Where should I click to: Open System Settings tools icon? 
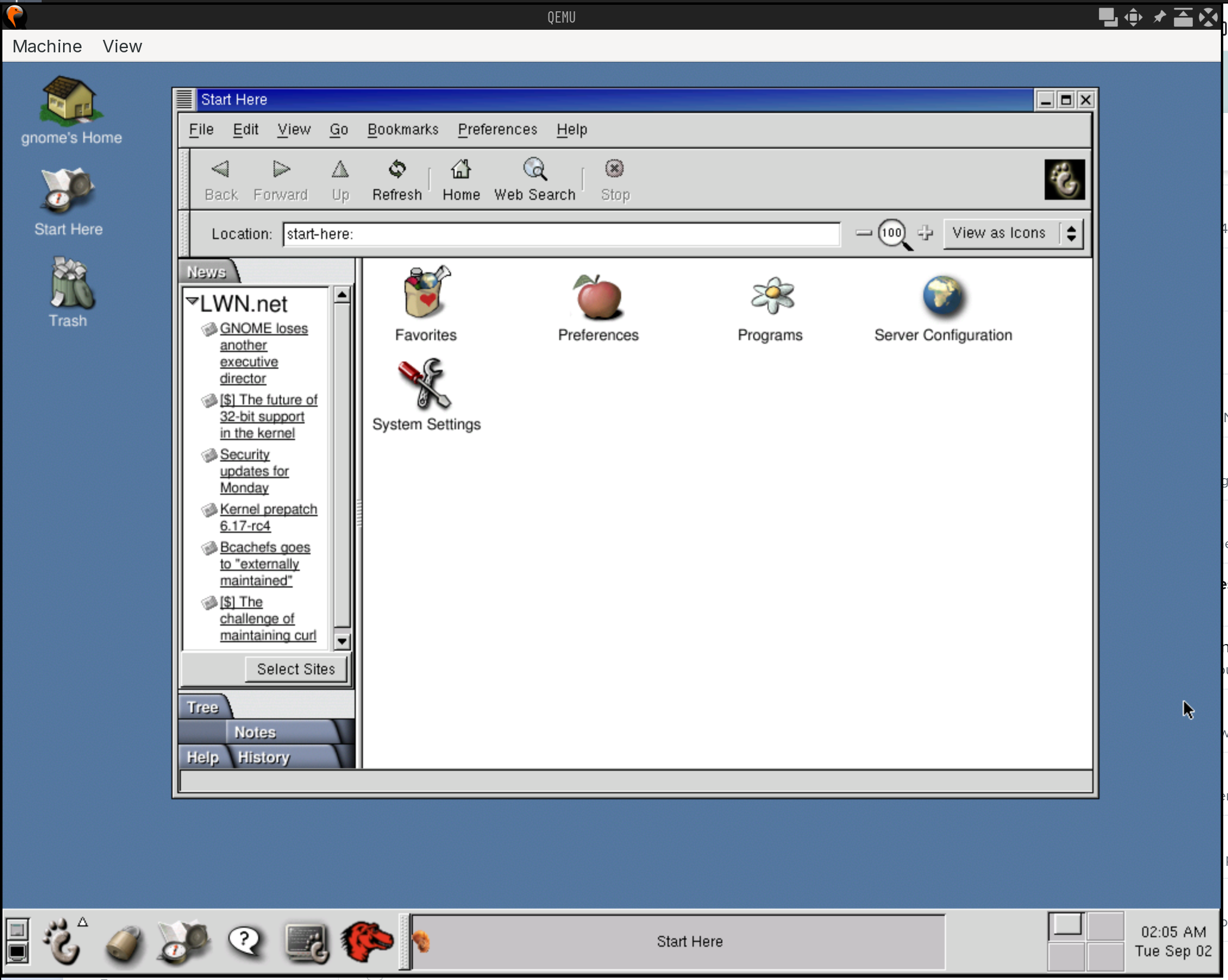tap(426, 385)
